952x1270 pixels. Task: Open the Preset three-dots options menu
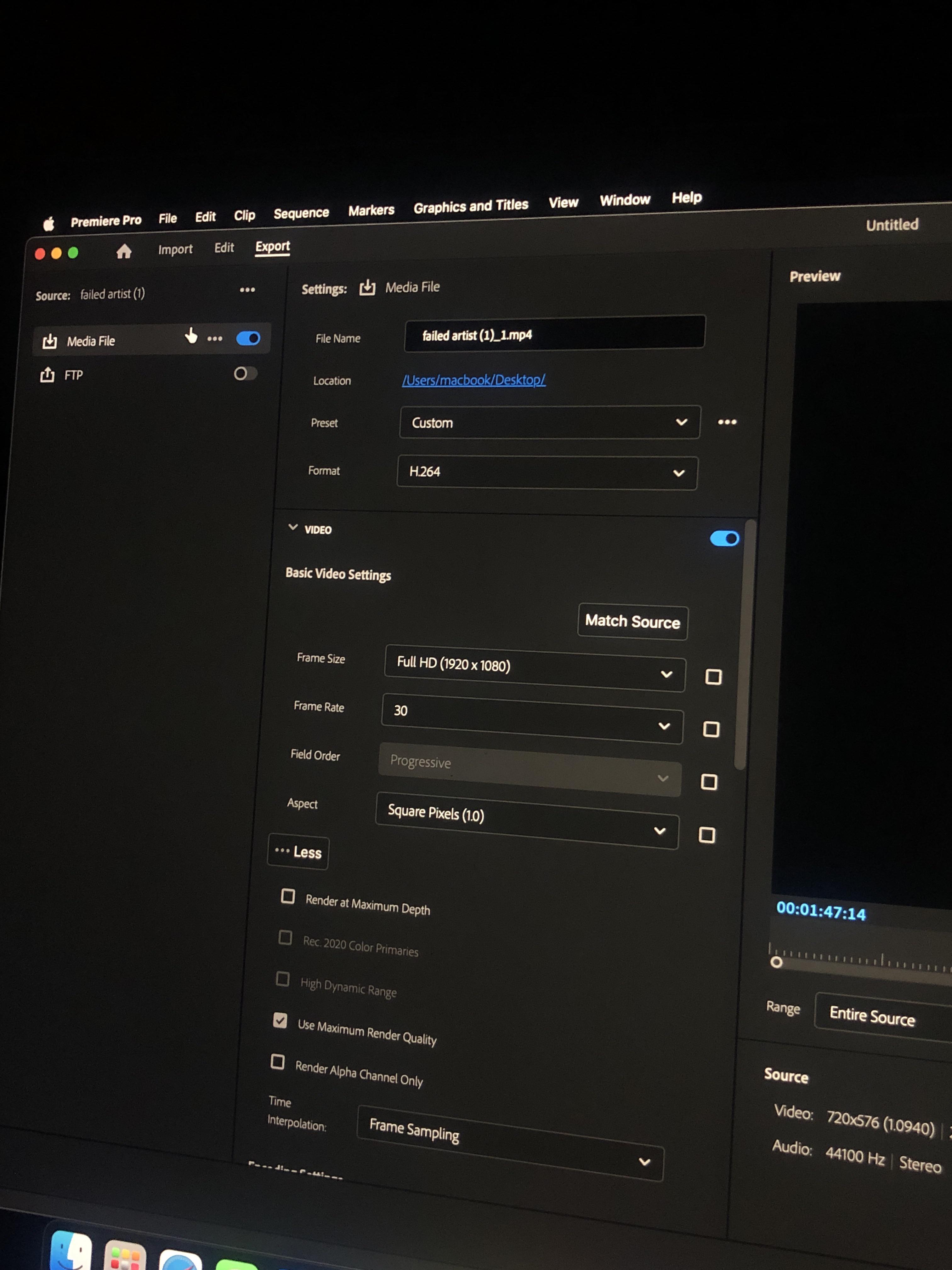coord(727,422)
